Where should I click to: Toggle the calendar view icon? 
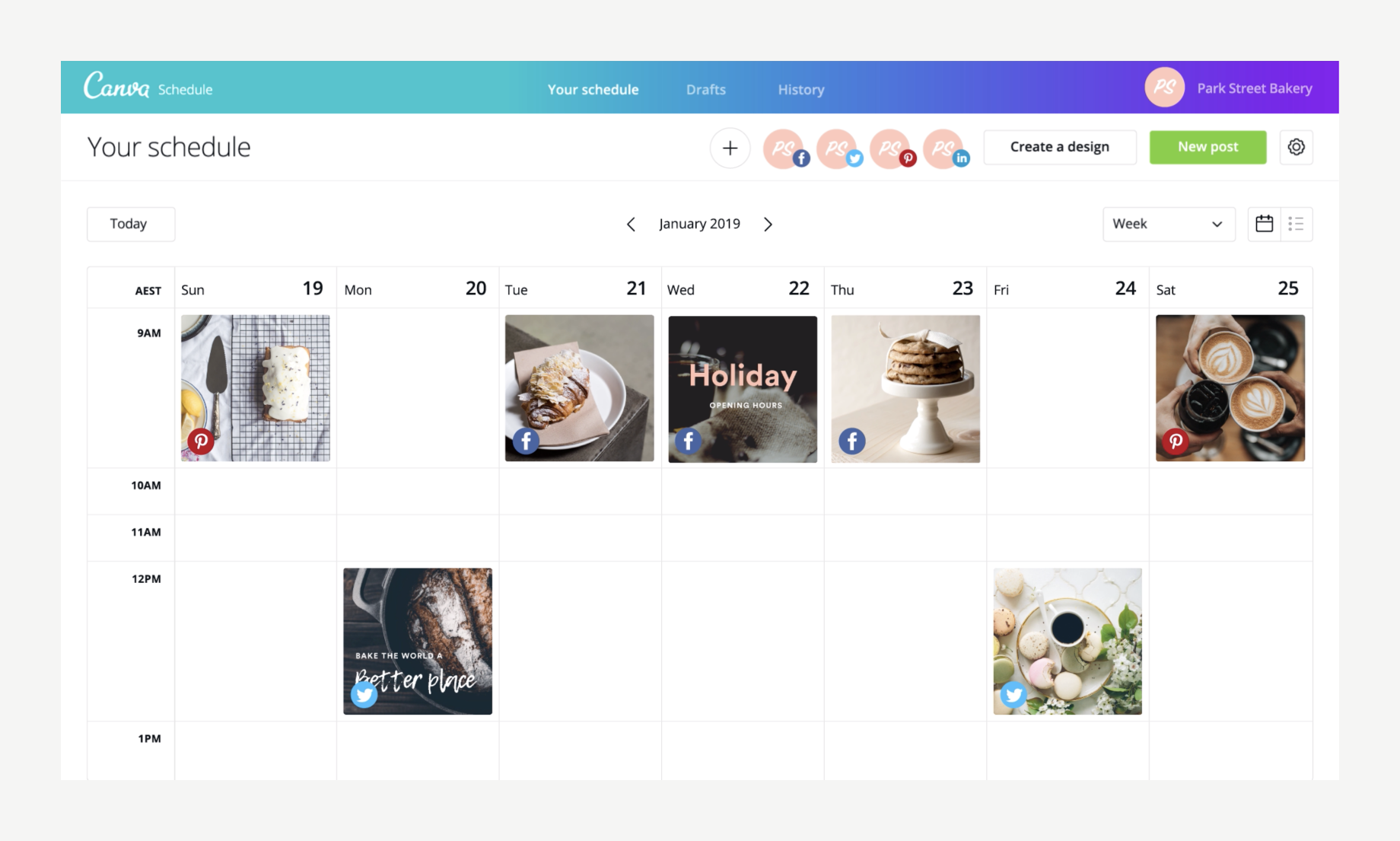(x=1265, y=224)
